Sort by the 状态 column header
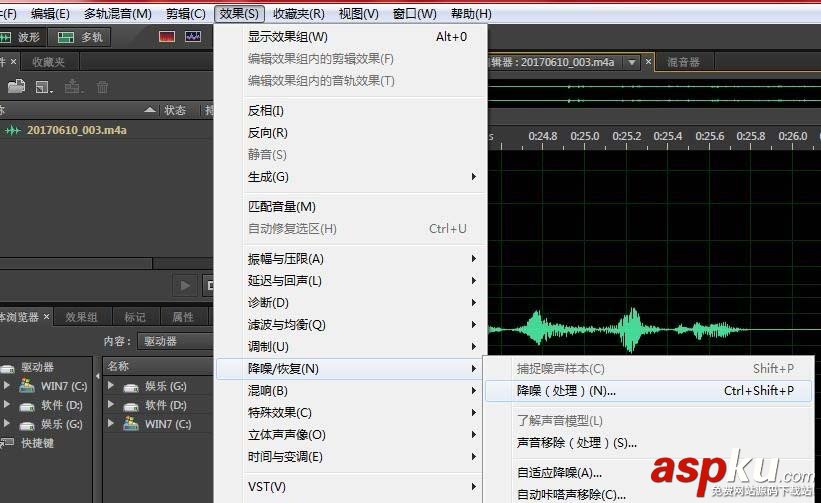 click(x=175, y=110)
